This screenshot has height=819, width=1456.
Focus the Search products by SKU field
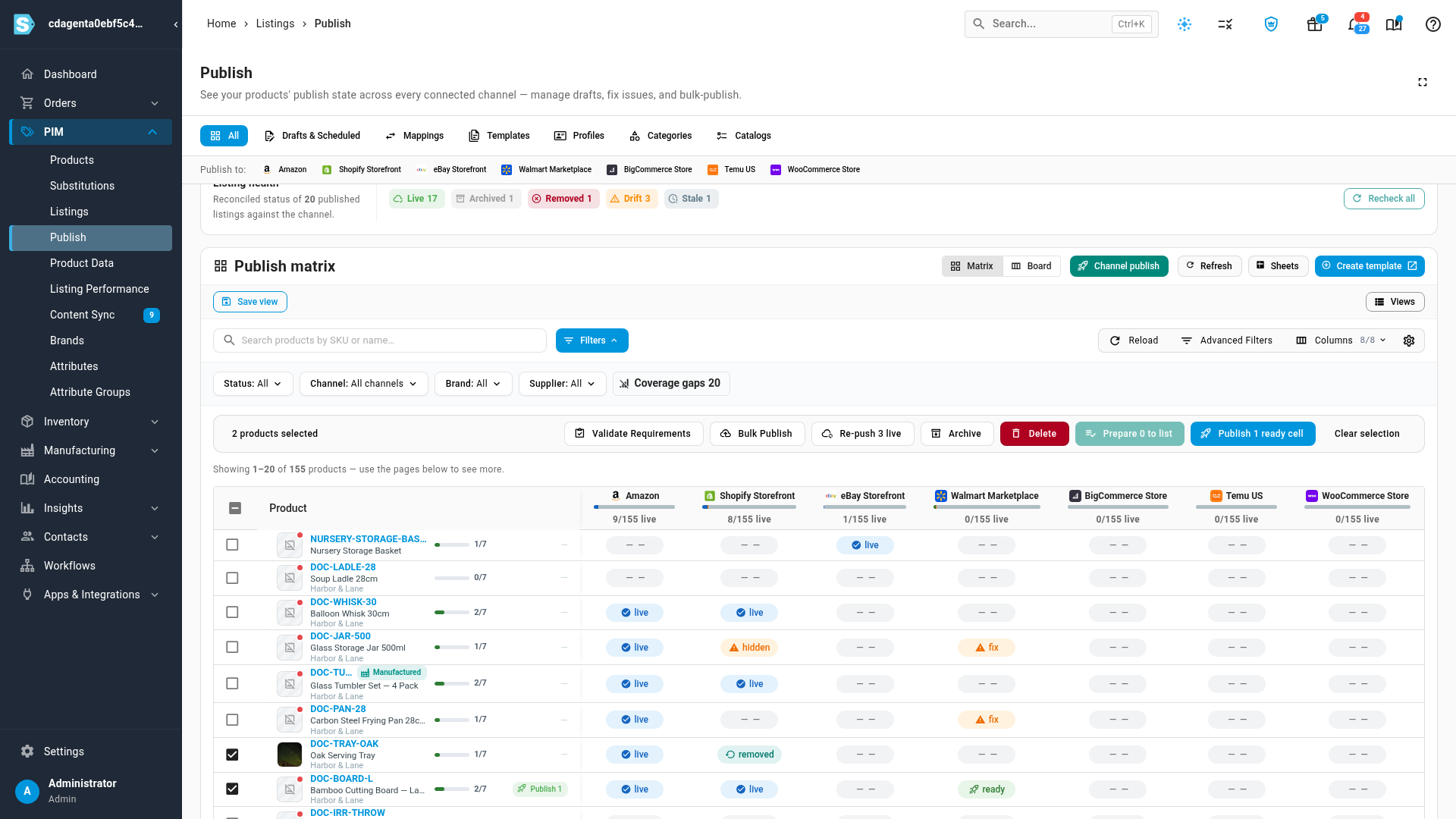click(380, 340)
